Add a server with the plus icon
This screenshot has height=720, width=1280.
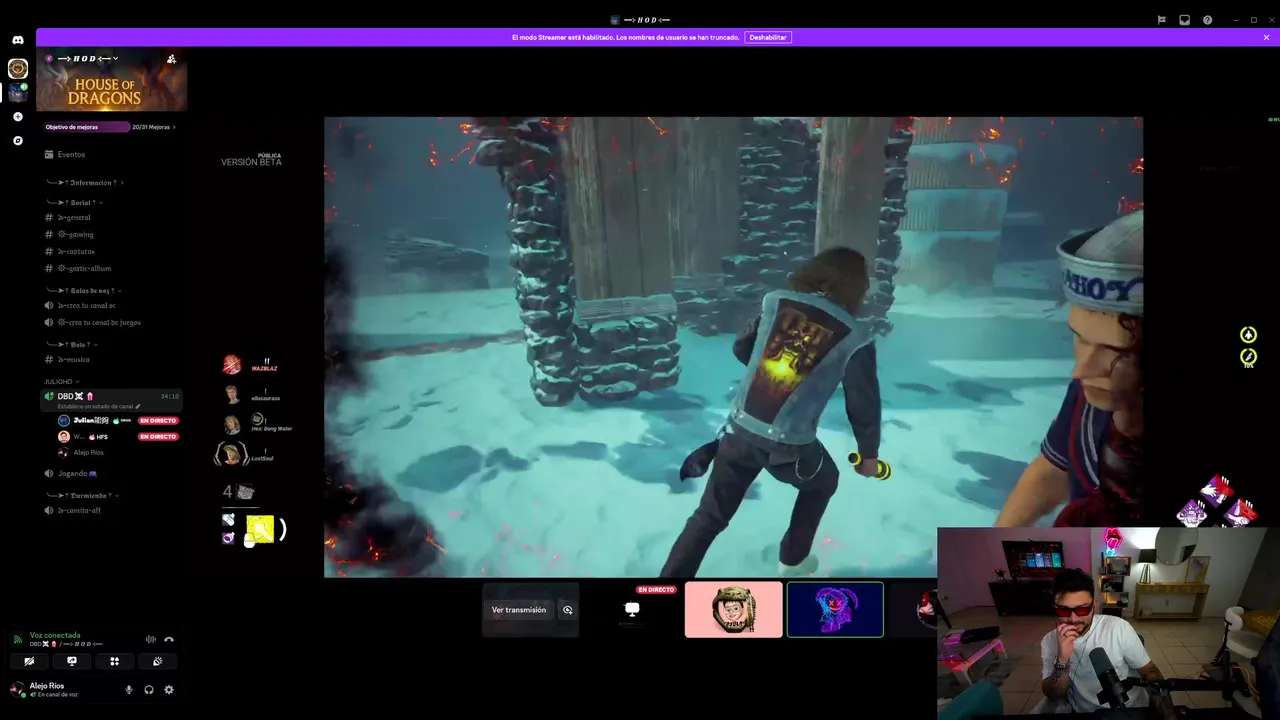[18, 117]
